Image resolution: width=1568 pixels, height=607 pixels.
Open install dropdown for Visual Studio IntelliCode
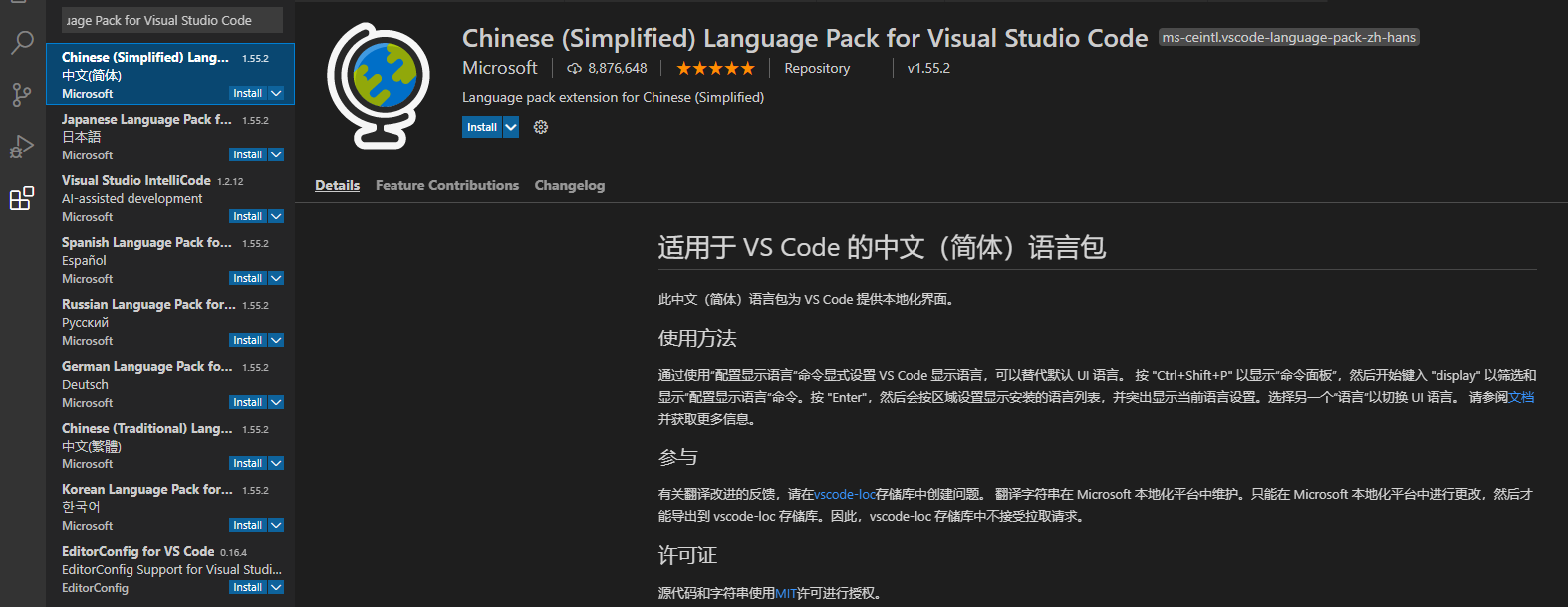(276, 216)
